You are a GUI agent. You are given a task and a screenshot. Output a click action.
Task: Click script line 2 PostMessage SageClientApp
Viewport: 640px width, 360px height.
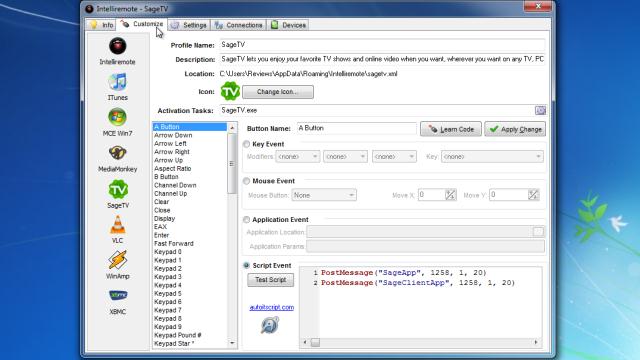pyautogui.click(x=418, y=282)
